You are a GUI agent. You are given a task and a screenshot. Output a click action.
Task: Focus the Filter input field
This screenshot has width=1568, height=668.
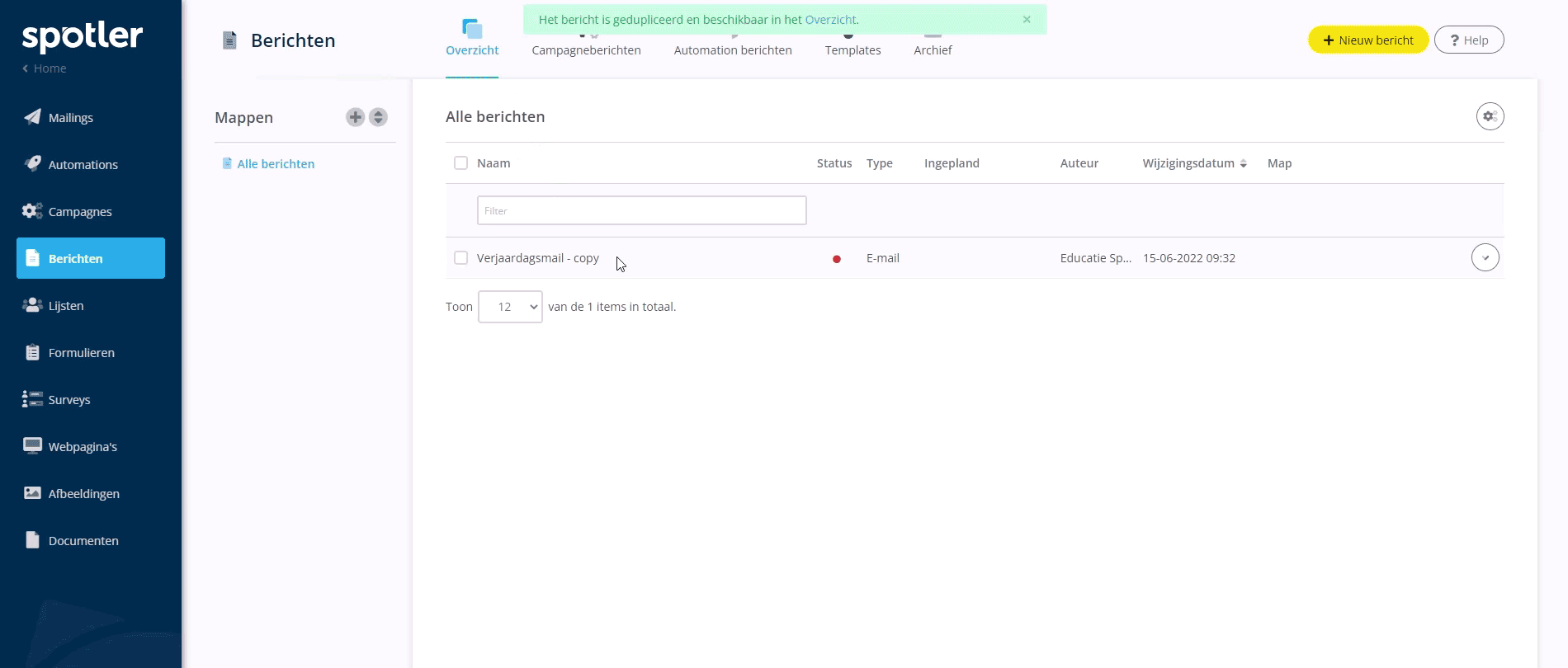(641, 210)
